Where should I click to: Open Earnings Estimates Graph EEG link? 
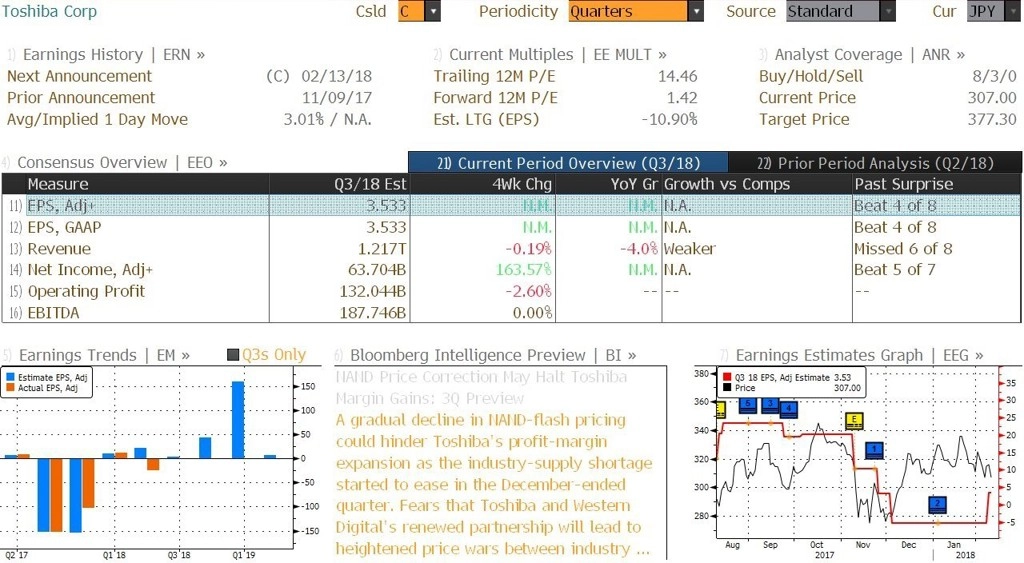[x=859, y=355]
